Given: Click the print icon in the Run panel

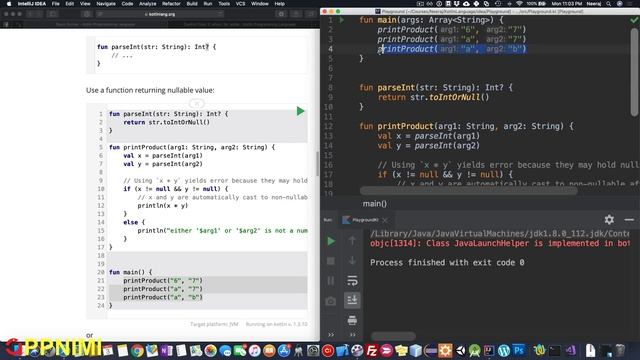Looking at the screenshot, I should tap(352, 320).
